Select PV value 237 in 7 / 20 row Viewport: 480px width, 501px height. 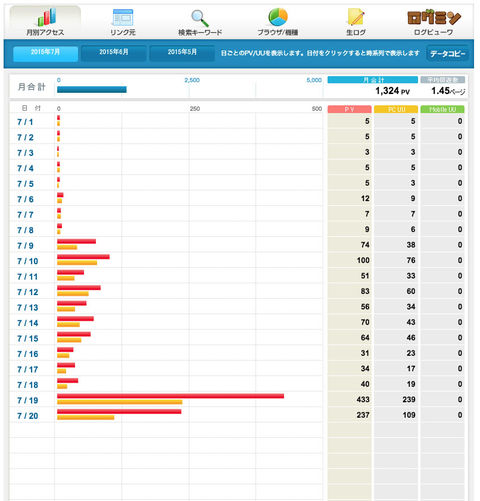tap(363, 415)
